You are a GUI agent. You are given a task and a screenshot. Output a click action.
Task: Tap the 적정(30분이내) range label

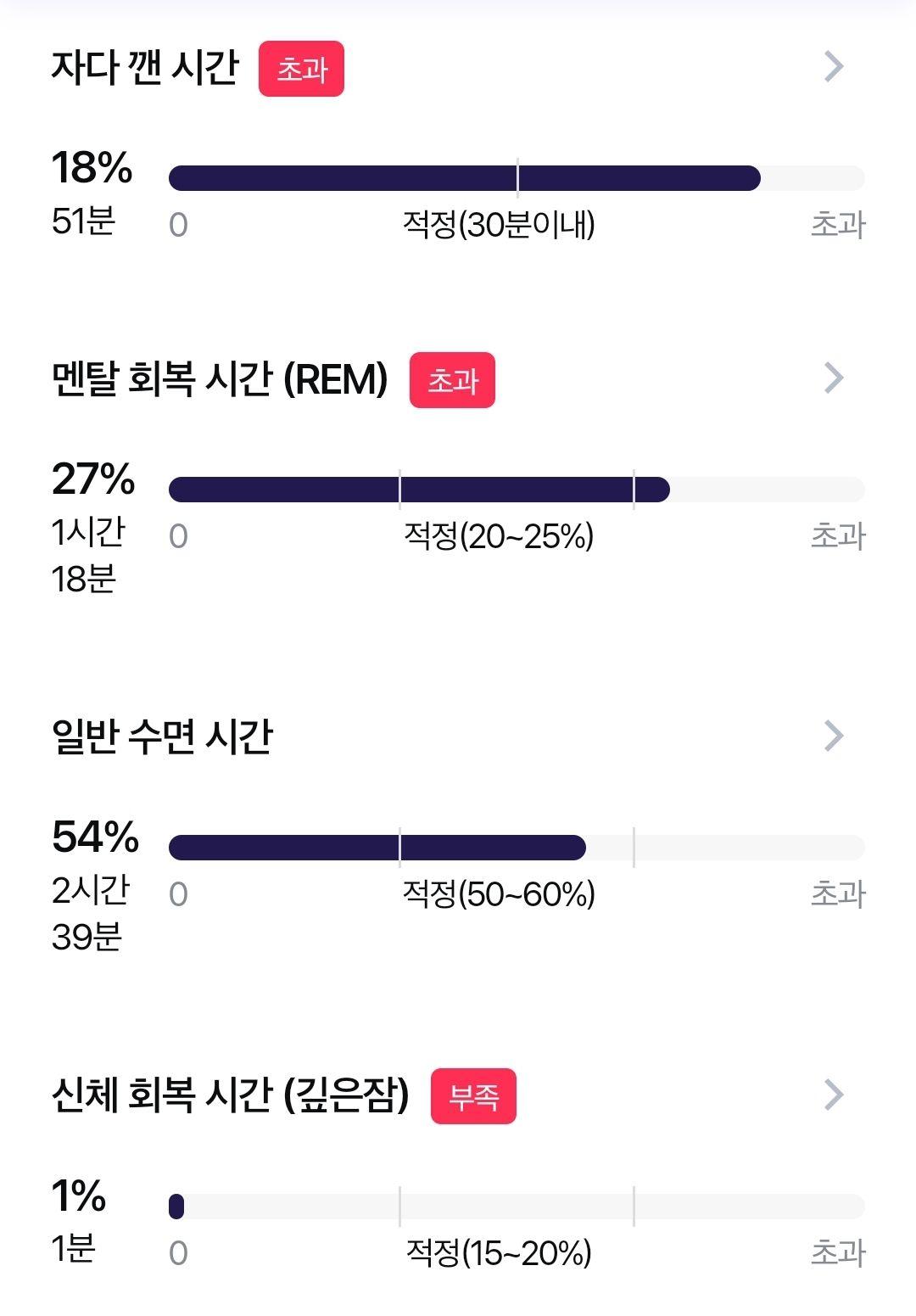tap(499, 224)
